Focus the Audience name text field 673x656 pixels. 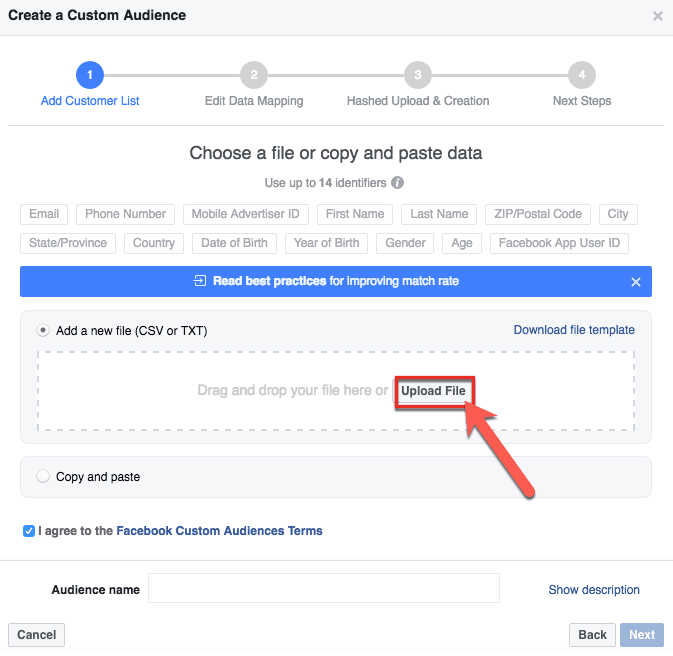point(324,588)
